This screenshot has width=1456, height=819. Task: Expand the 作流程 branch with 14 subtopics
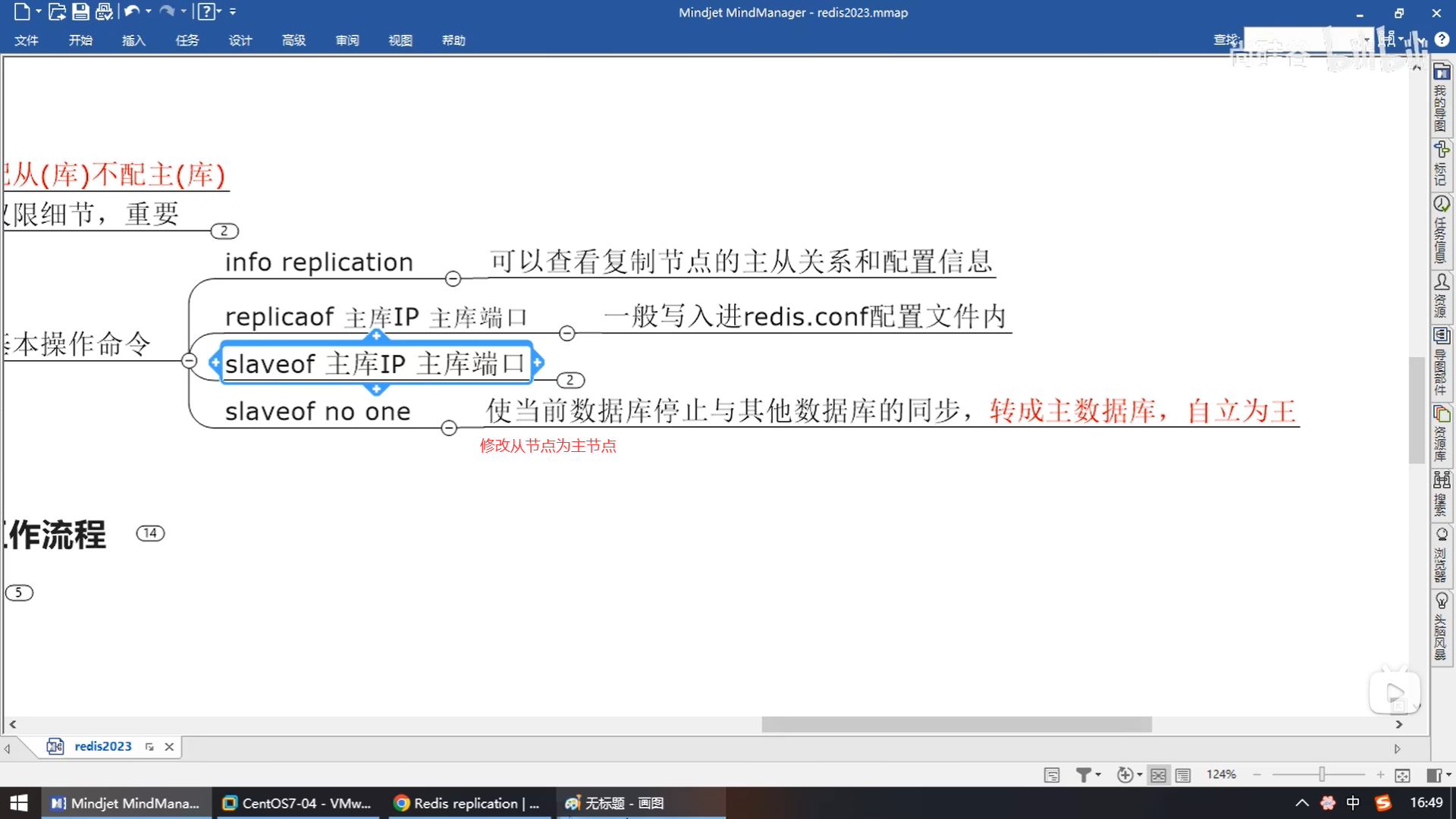click(x=150, y=533)
